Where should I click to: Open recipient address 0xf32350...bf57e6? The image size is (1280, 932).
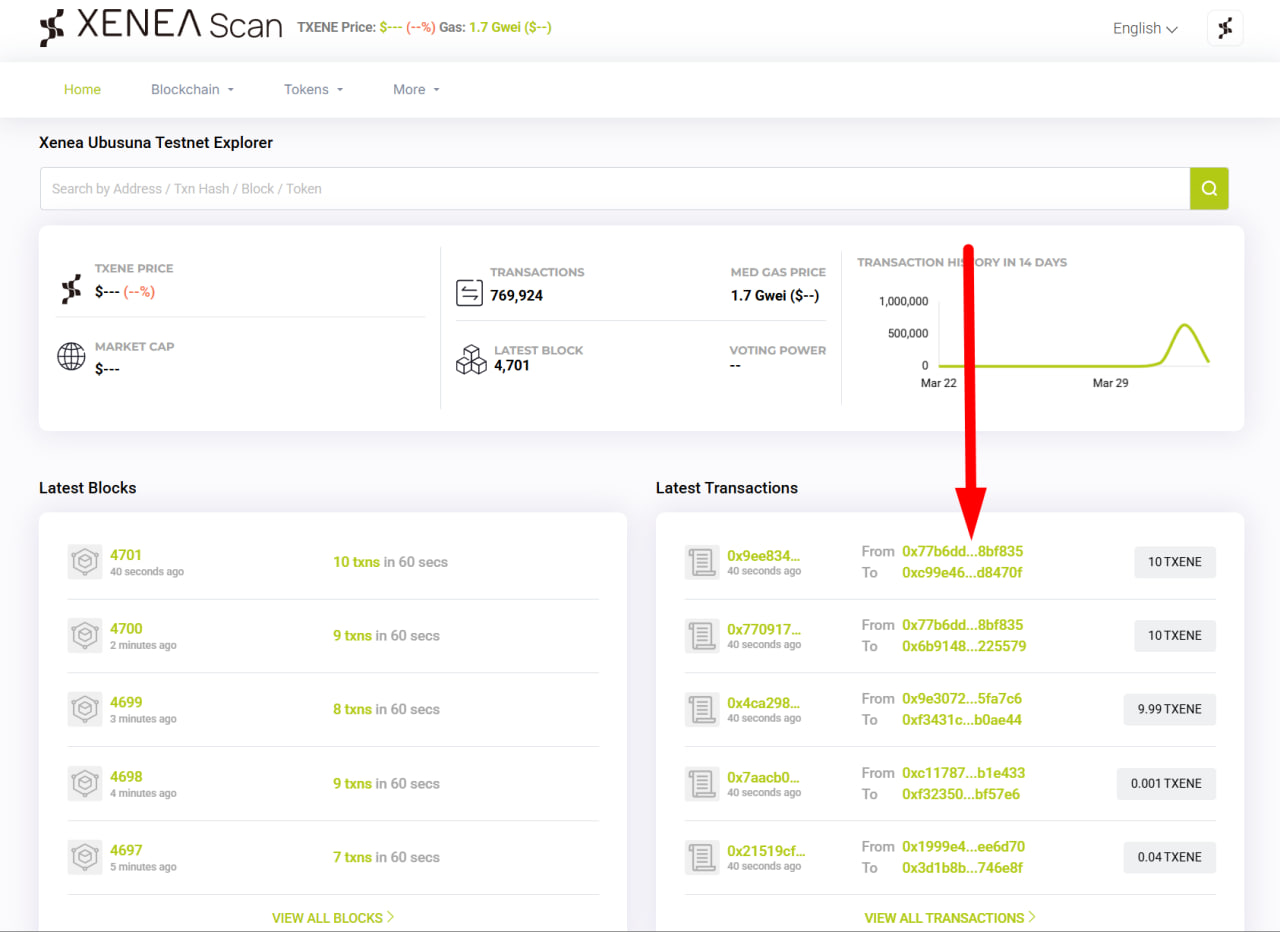[961, 795]
